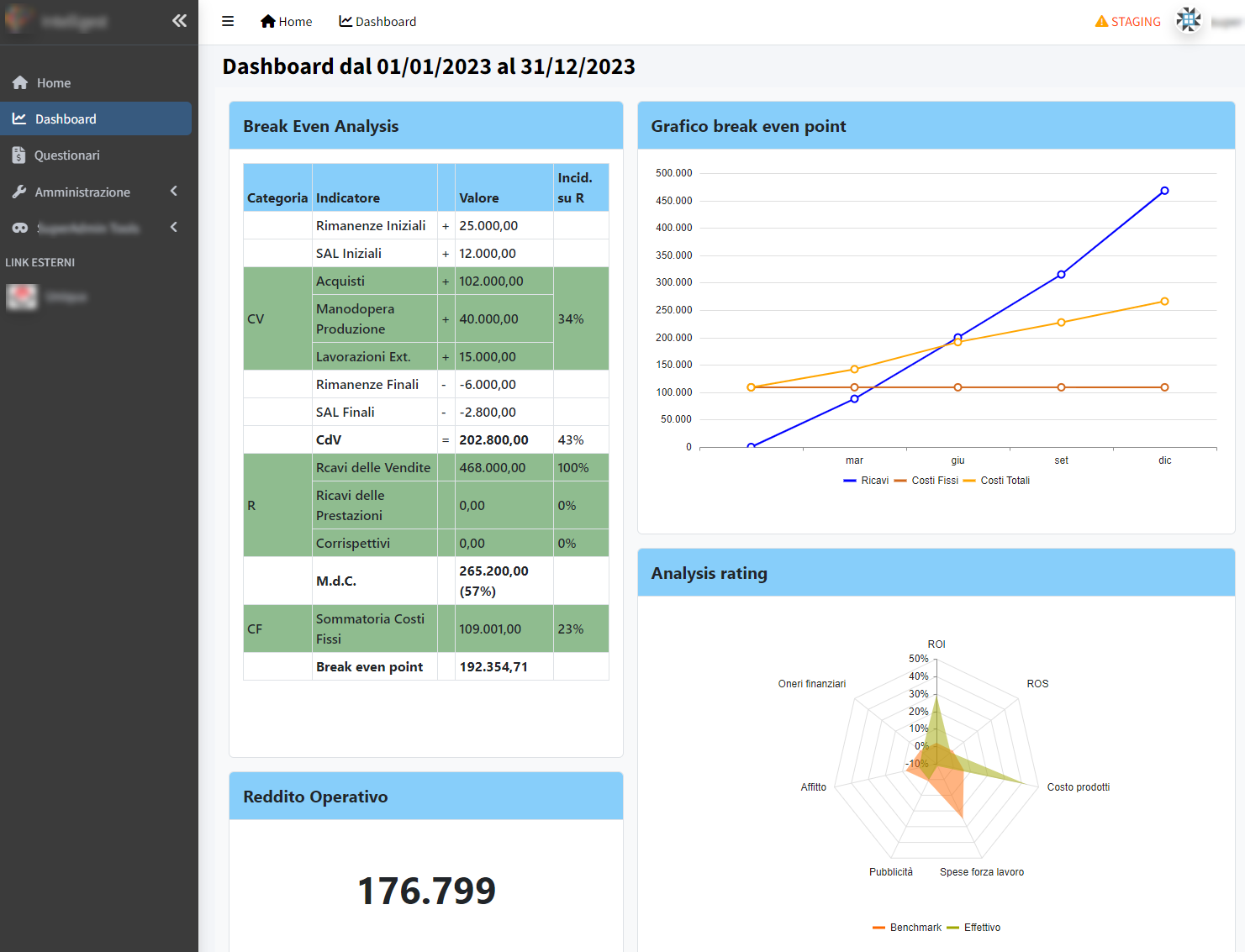Select Dashboard in the sidebar menu

pos(66,119)
